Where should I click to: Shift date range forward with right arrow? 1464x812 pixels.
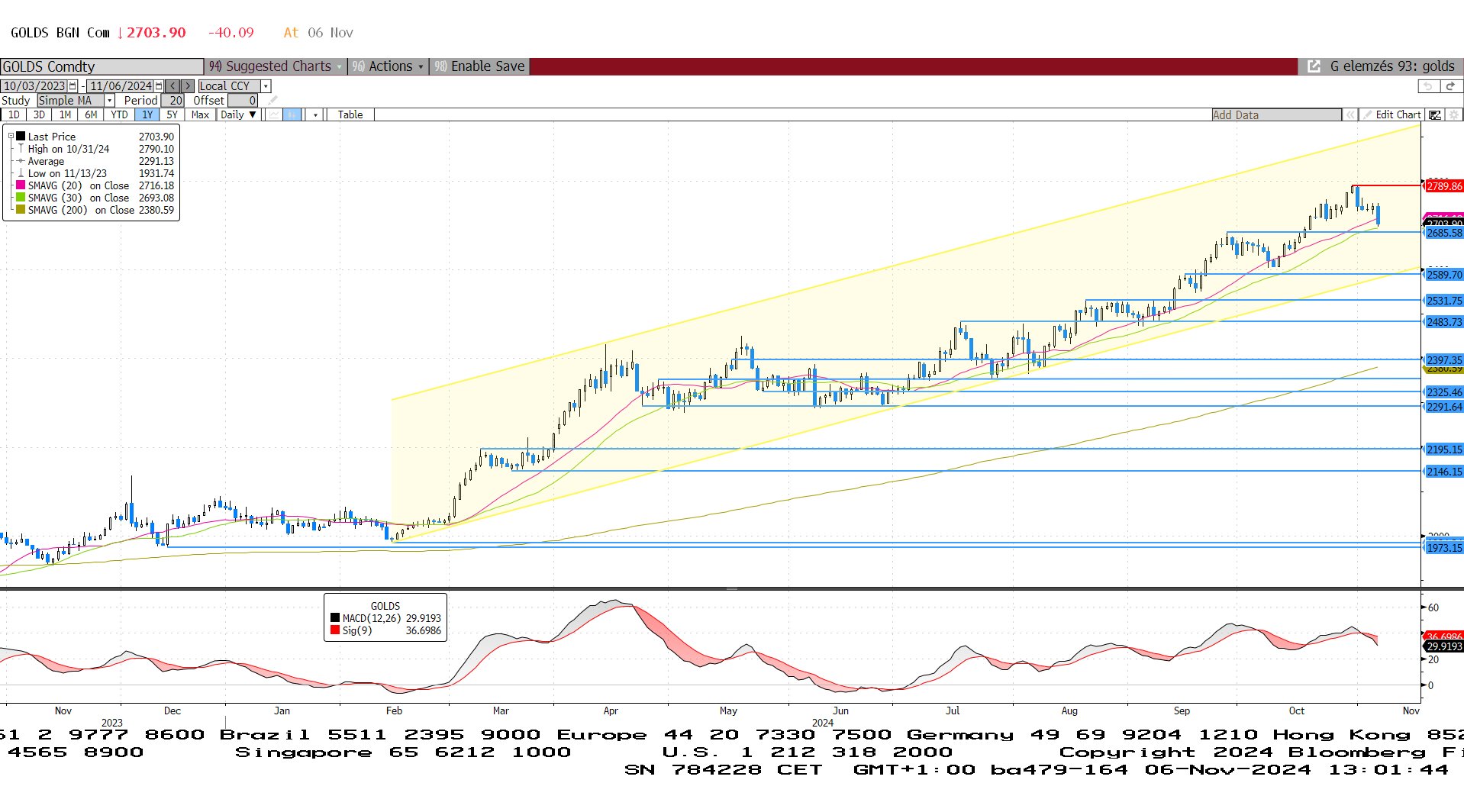point(187,86)
